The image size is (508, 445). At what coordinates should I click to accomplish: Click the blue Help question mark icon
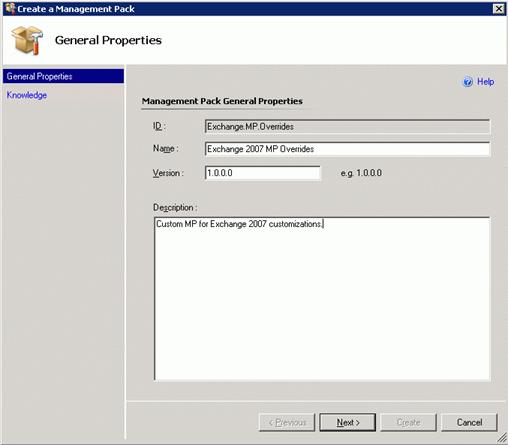pos(468,82)
